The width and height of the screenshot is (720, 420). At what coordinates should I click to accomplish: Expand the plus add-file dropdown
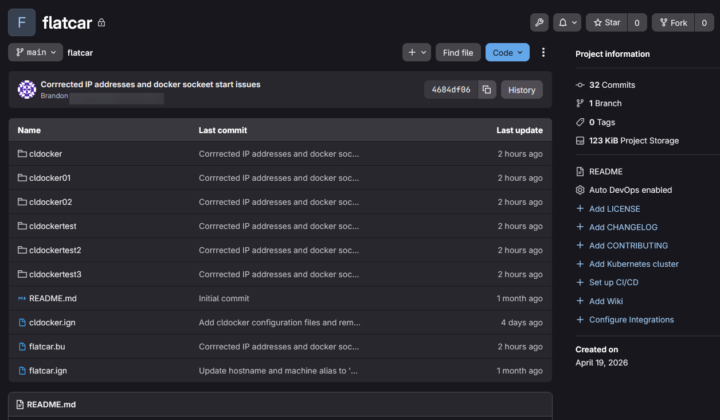coord(416,52)
